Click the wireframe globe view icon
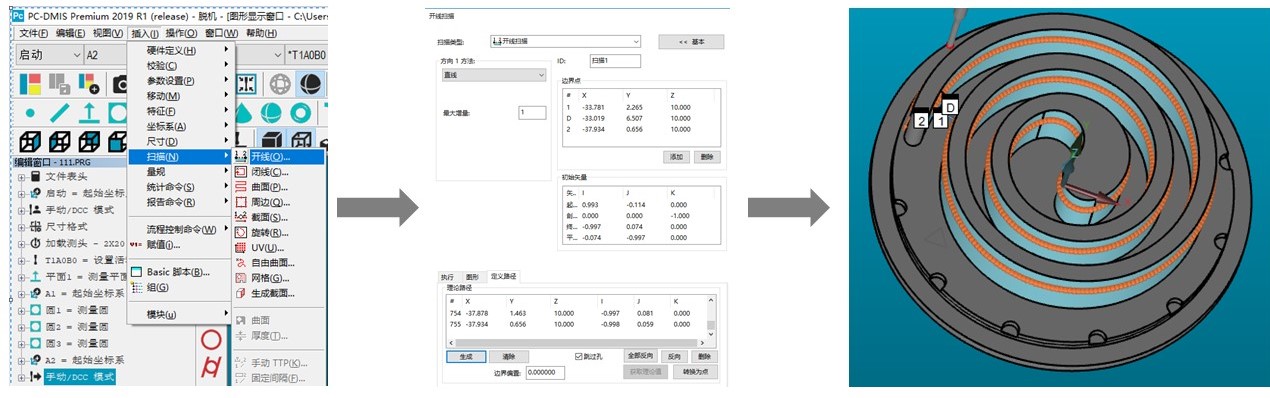This screenshot has height=398, width=1270. pos(281,83)
